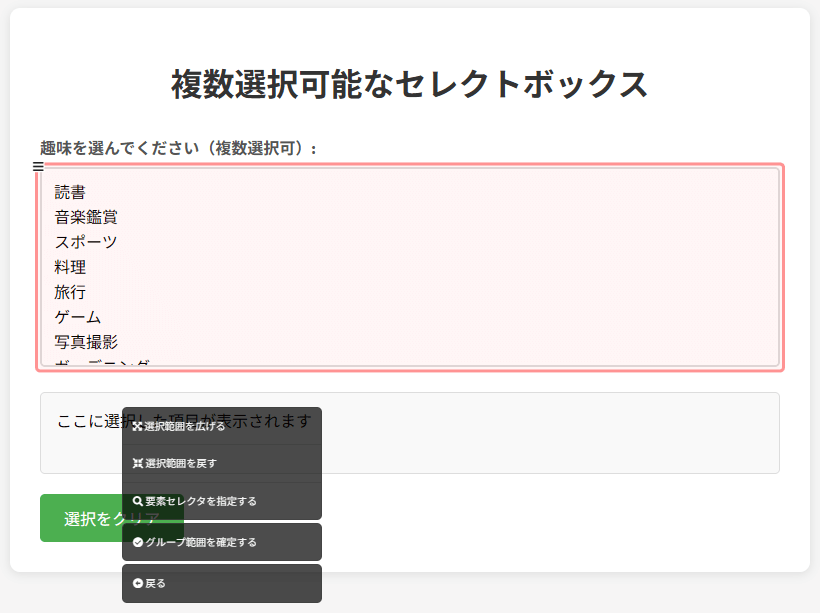Click the checkmark icon beside グループ範囲を確定する
820x613 pixels.
(x=137, y=542)
